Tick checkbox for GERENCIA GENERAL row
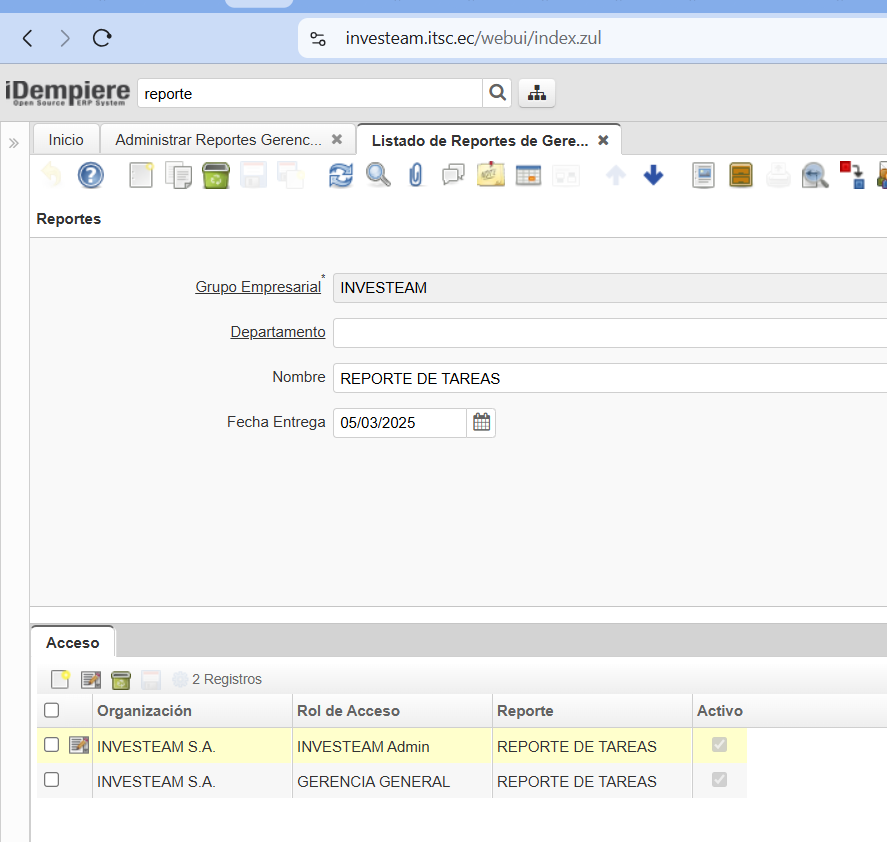Screen dimensions: 887x842 52,781
